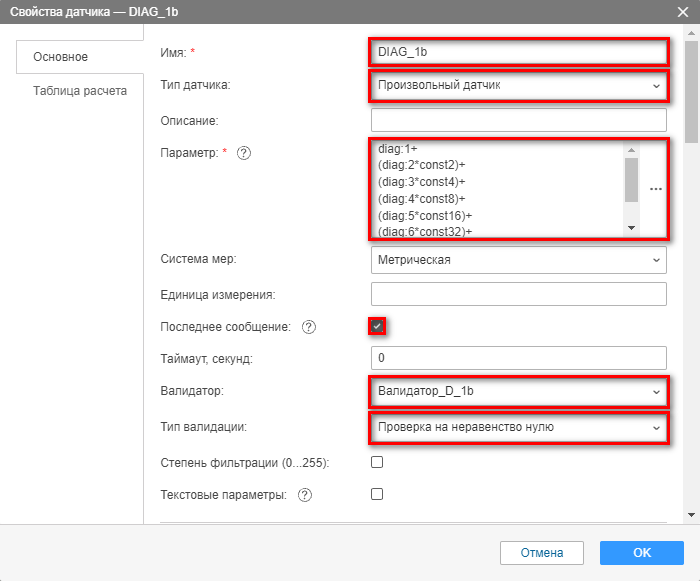Screen dimensions: 700x581
Task: Open parameter editor via three-dots button
Action: [656, 189]
